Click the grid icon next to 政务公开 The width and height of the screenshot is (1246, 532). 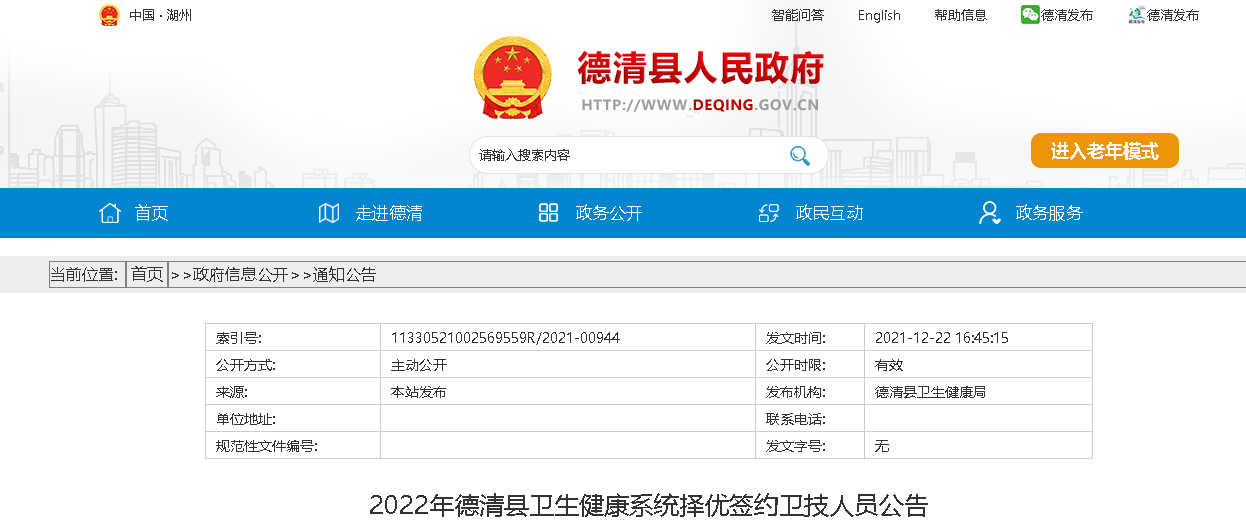[x=548, y=213]
